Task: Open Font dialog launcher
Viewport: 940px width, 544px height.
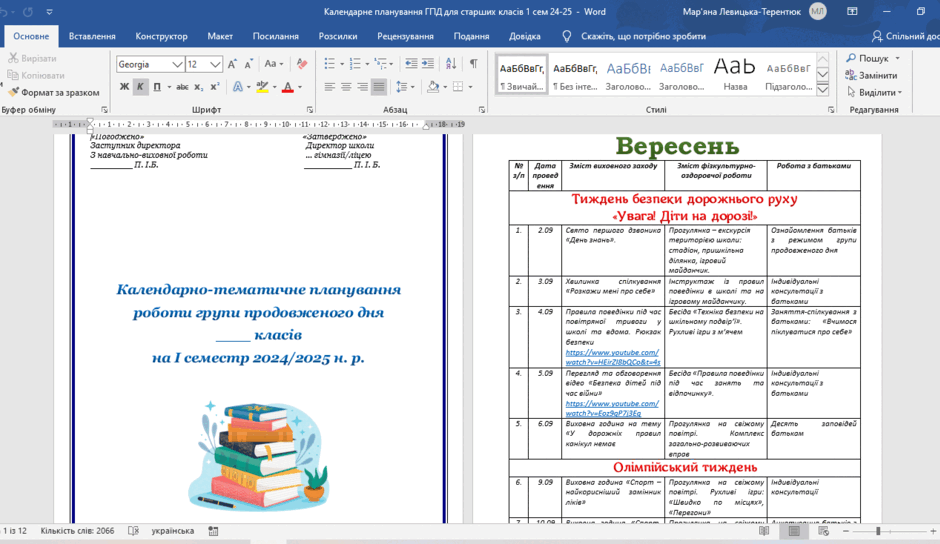Action: click(x=310, y=110)
